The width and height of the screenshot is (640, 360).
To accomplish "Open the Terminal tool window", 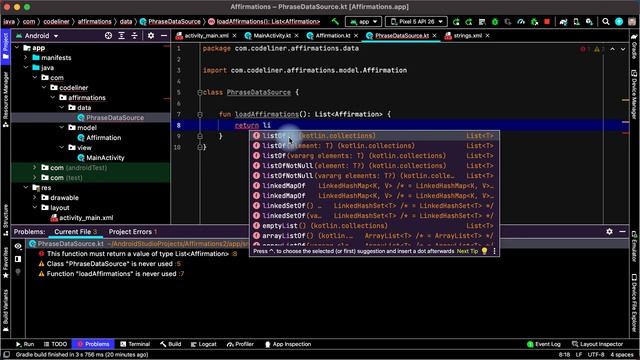I will click(x=135, y=344).
